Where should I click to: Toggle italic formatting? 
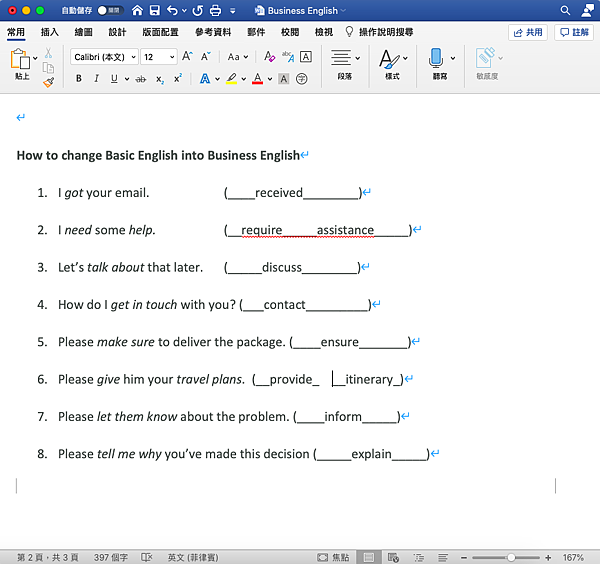click(x=97, y=79)
